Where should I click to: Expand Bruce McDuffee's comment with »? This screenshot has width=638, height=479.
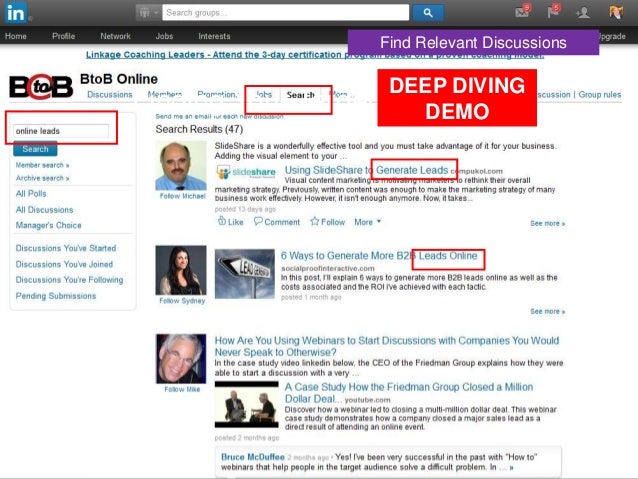[x=511, y=468]
